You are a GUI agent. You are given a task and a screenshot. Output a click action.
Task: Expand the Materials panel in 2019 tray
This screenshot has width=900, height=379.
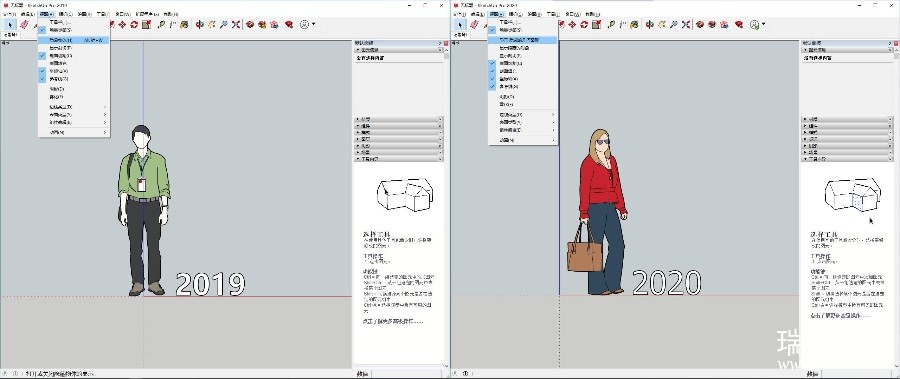[399, 119]
